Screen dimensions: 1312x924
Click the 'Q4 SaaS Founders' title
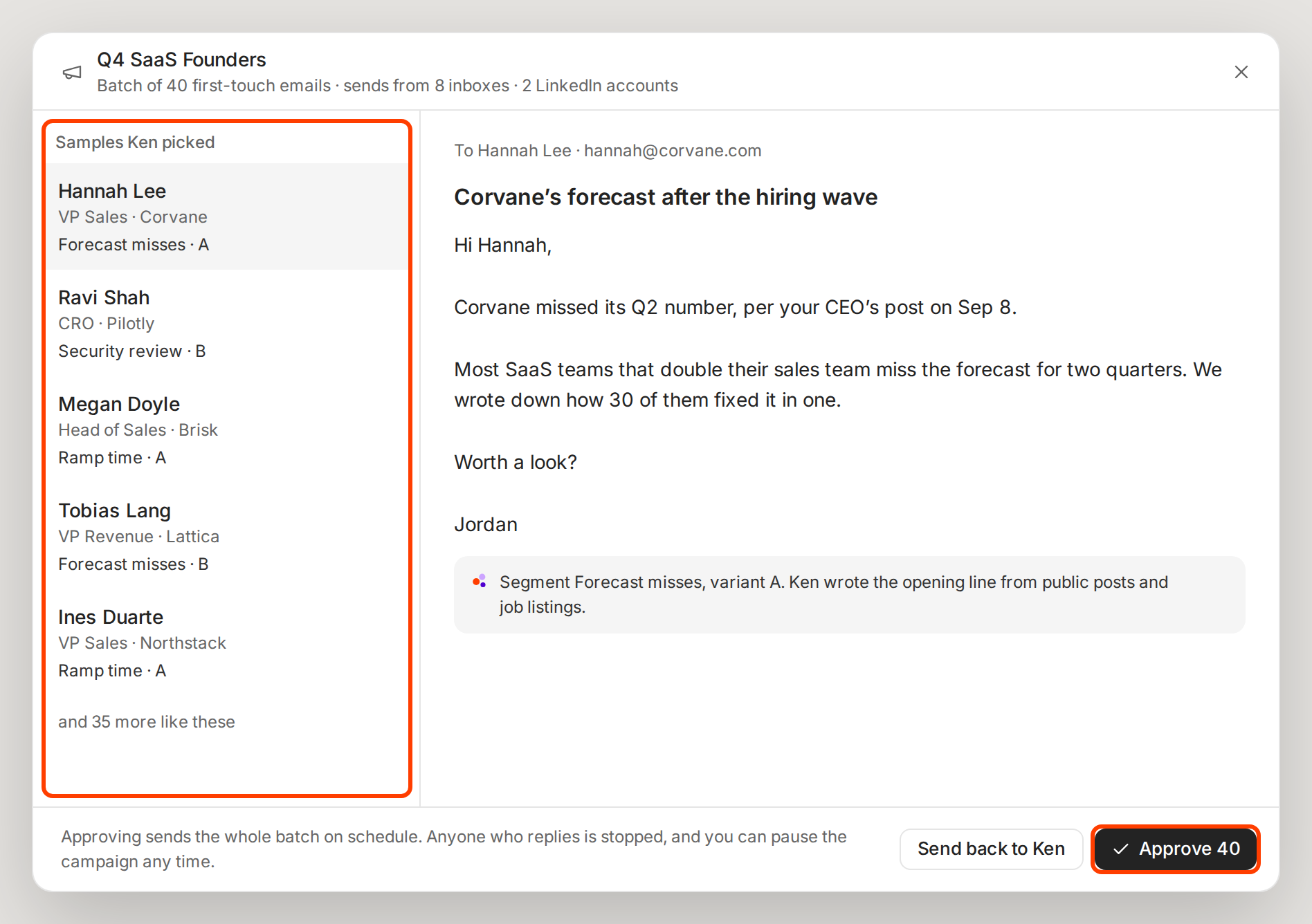[x=181, y=59]
